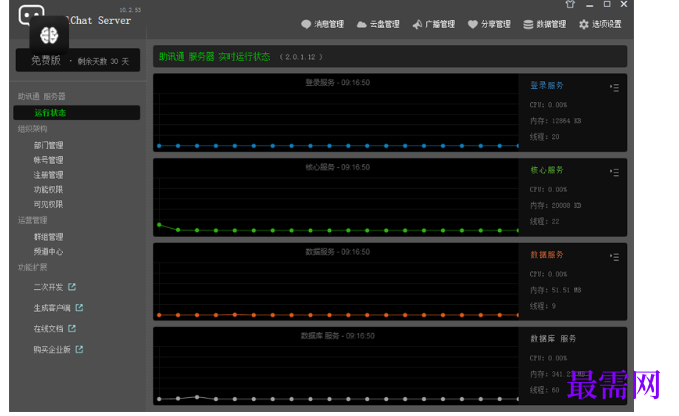Click the 数据库 服务 panel title
Image resolution: width=679 pixels, height=416 pixels.
coord(553,339)
